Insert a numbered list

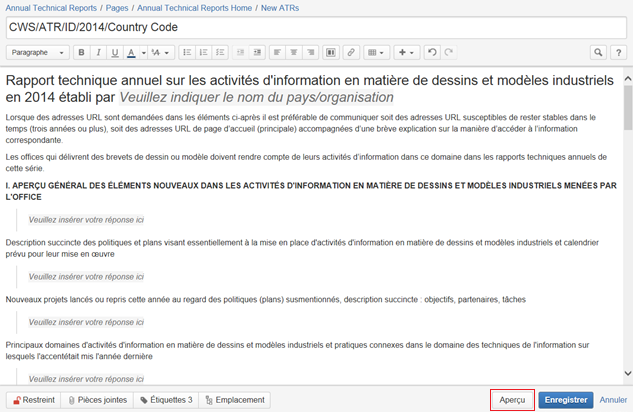[204, 52]
